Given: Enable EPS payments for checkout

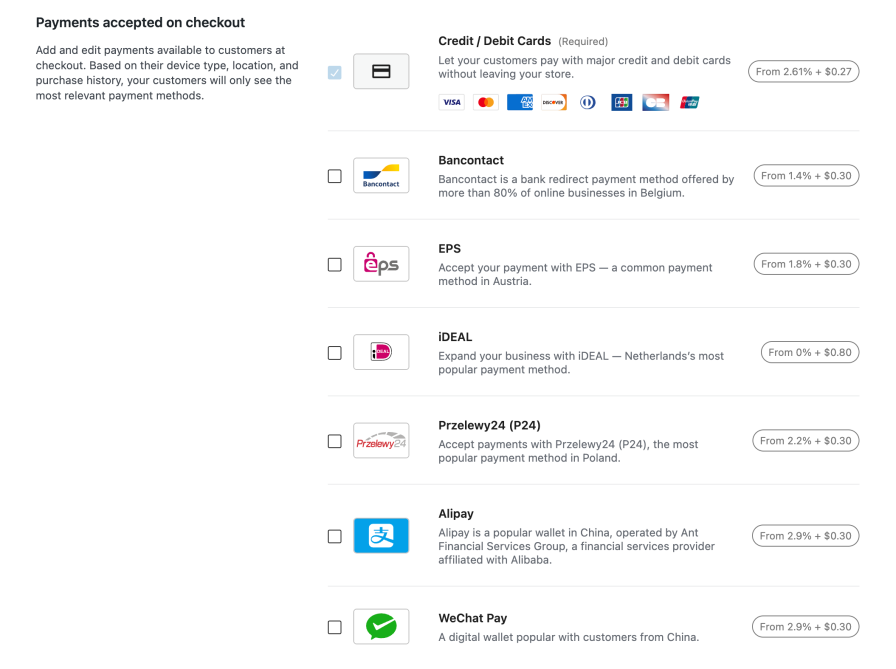Looking at the screenshot, I should 335,263.
